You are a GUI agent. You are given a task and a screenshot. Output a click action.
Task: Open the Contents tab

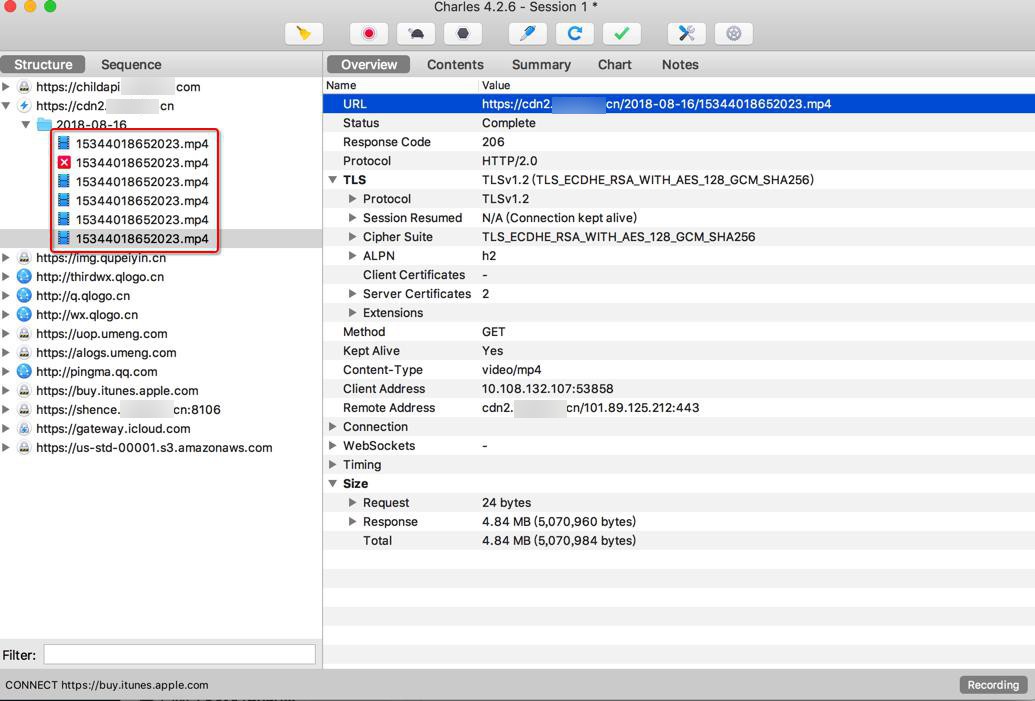tap(455, 65)
